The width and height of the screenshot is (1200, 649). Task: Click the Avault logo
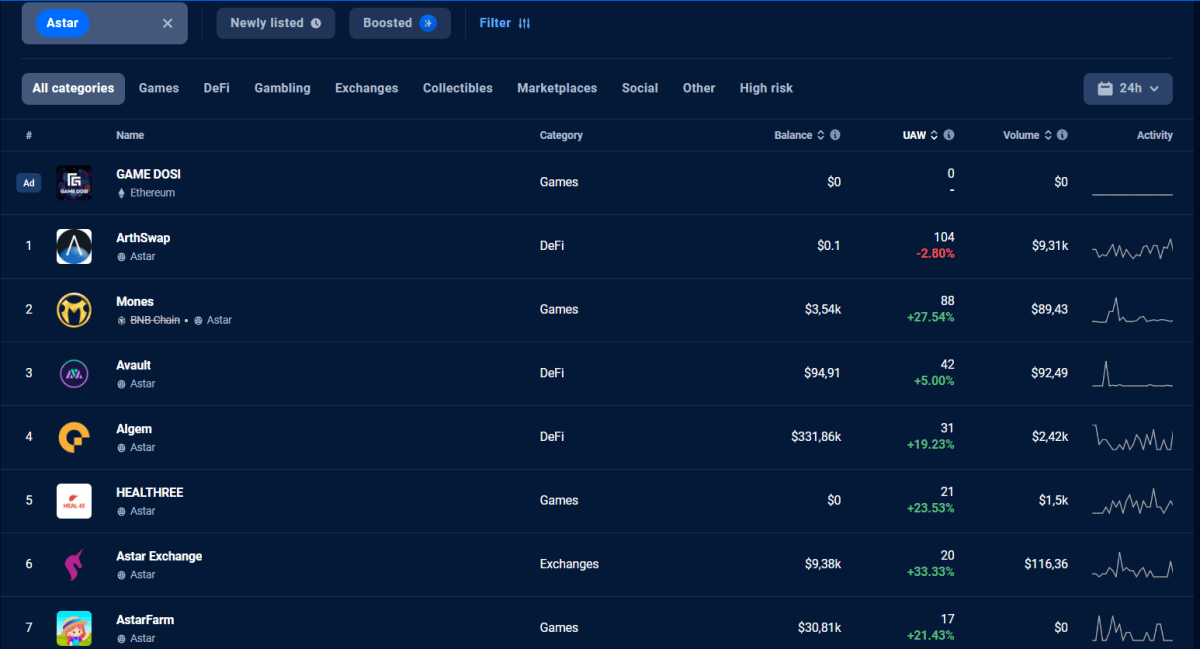74,373
